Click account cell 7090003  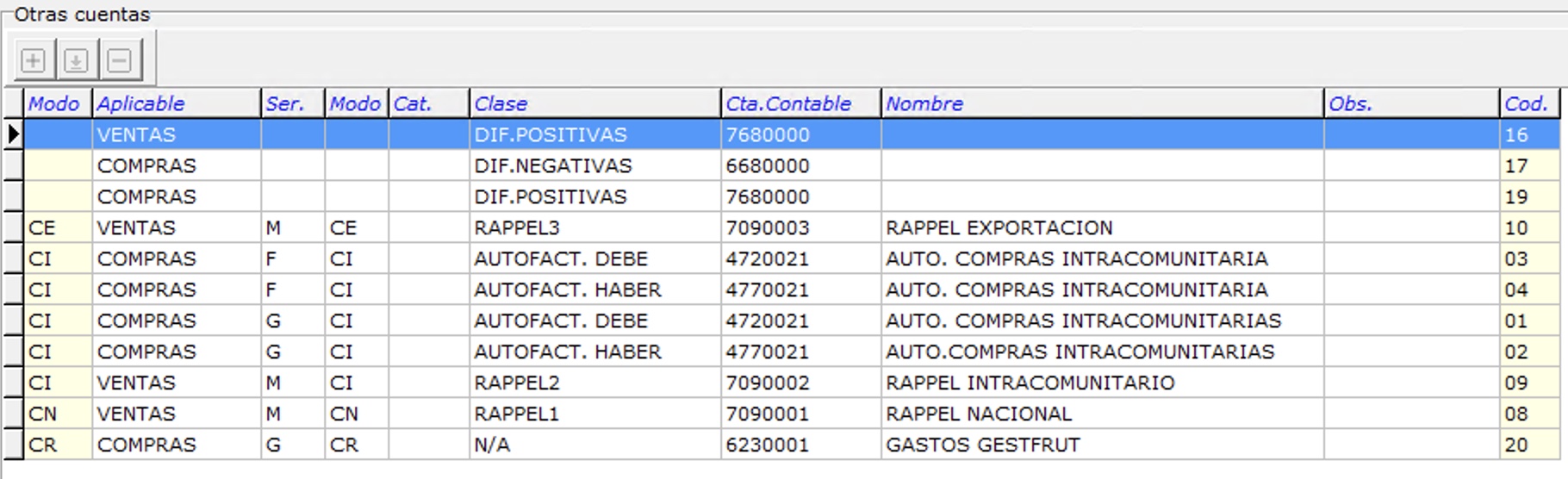[x=768, y=228]
